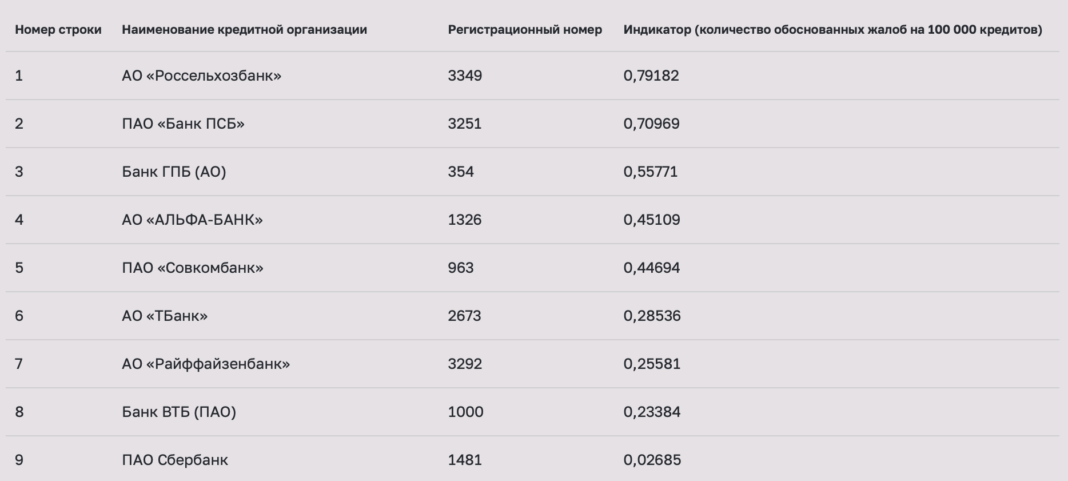This screenshot has width=1068, height=481.
Task: Click registration number 1326
Action: 465,220
